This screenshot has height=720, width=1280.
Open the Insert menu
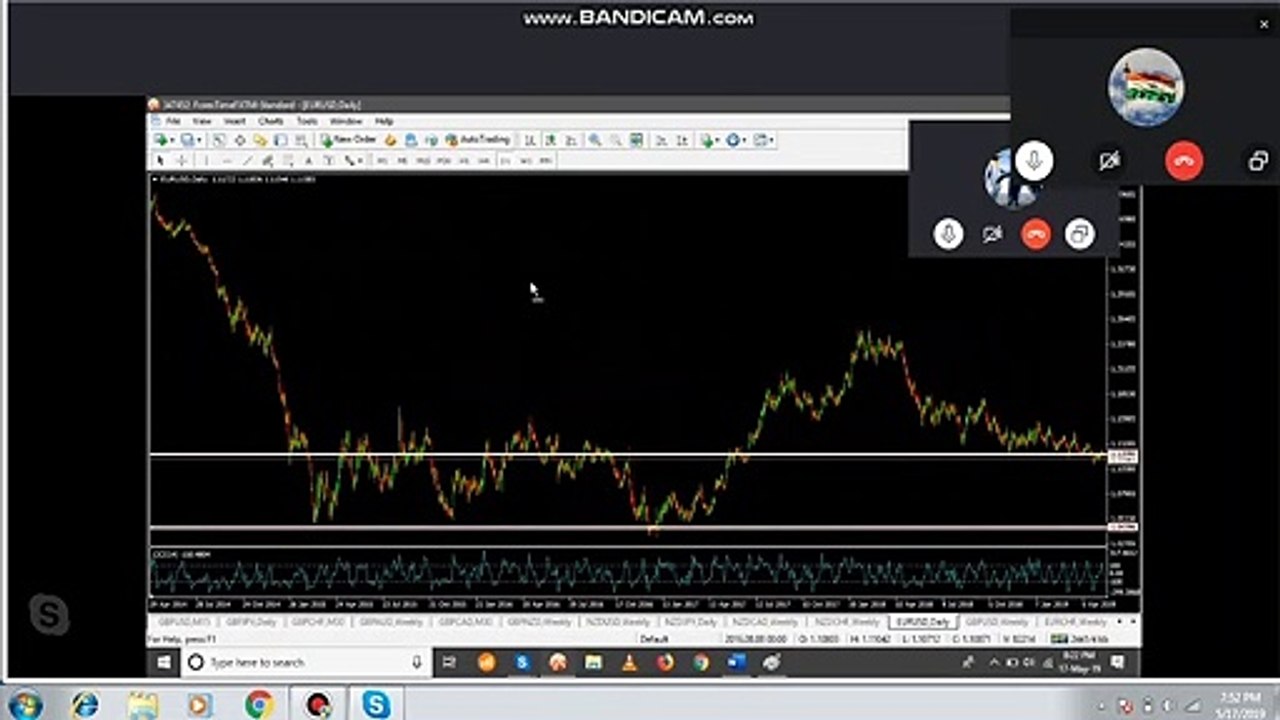pyautogui.click(x=235, y=121)
